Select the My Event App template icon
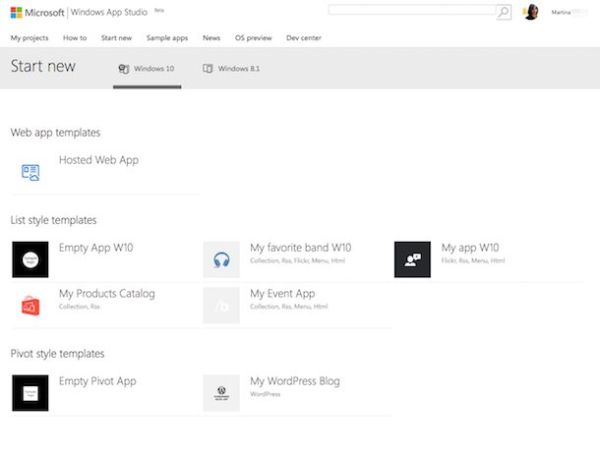 tap(221, 305)
